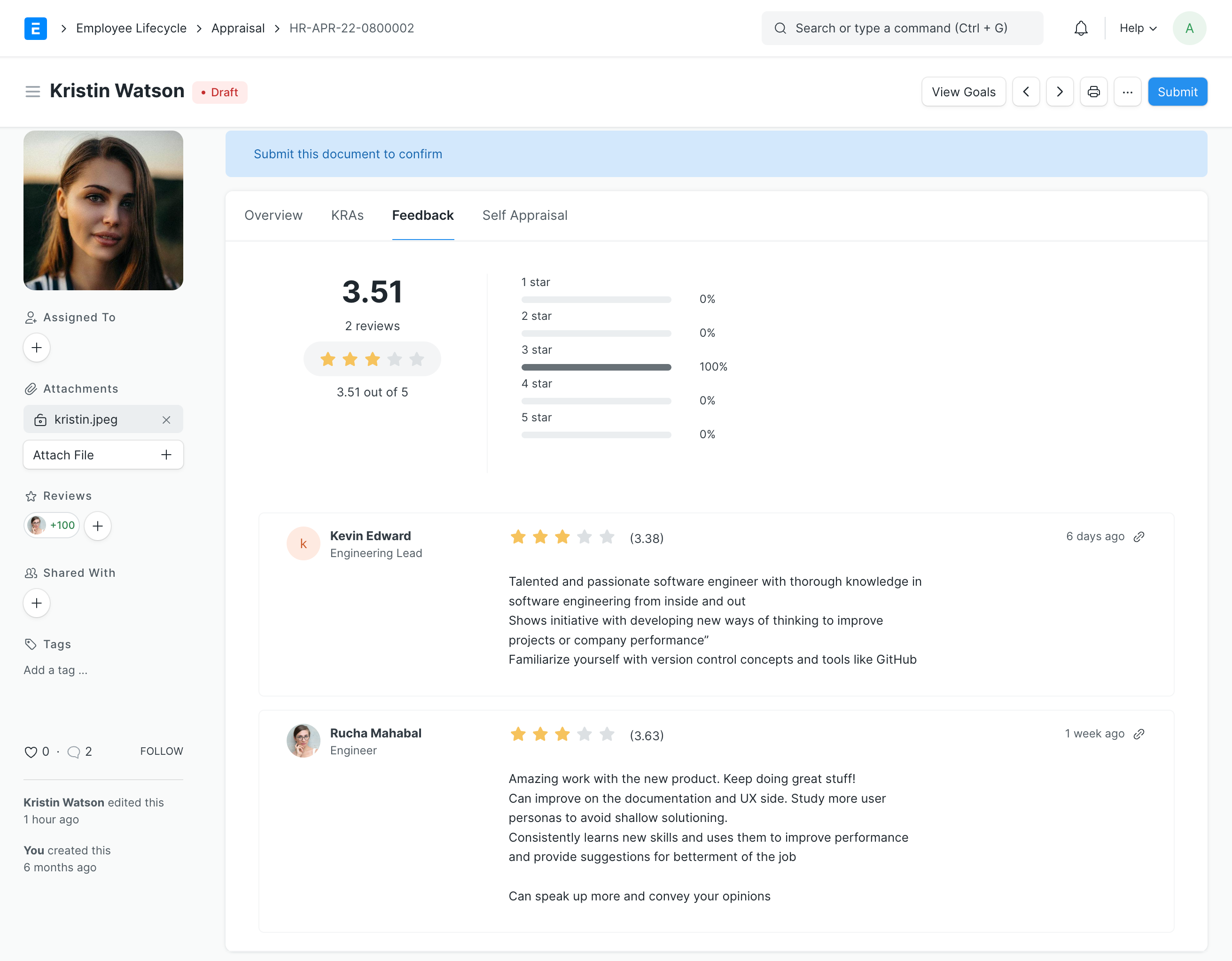The width and height of the screenshot is (1232, 961).
Task: Toggle the sidebar hamburger icon
Action: coord(33,91)
